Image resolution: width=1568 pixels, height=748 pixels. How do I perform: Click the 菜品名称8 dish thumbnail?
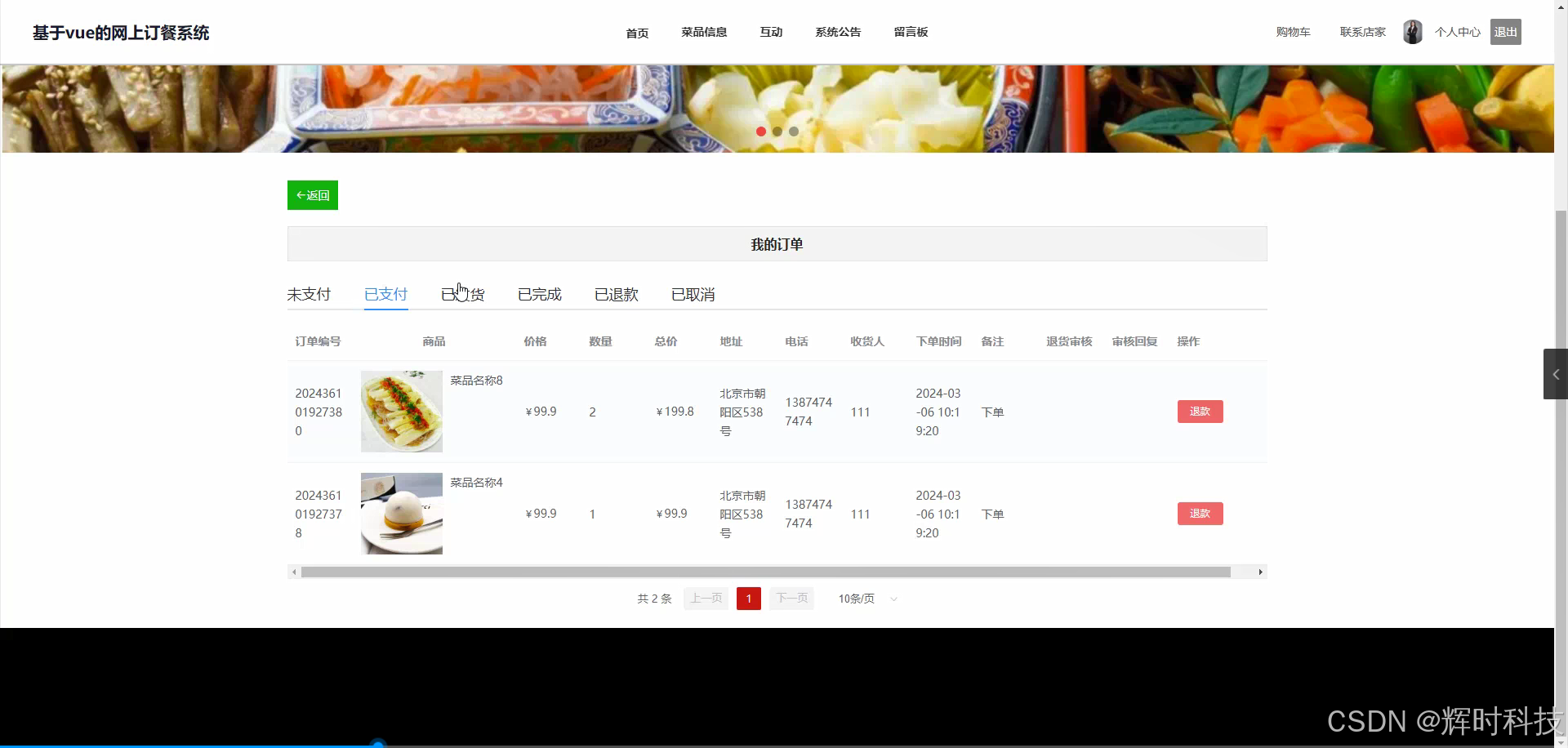401,411
